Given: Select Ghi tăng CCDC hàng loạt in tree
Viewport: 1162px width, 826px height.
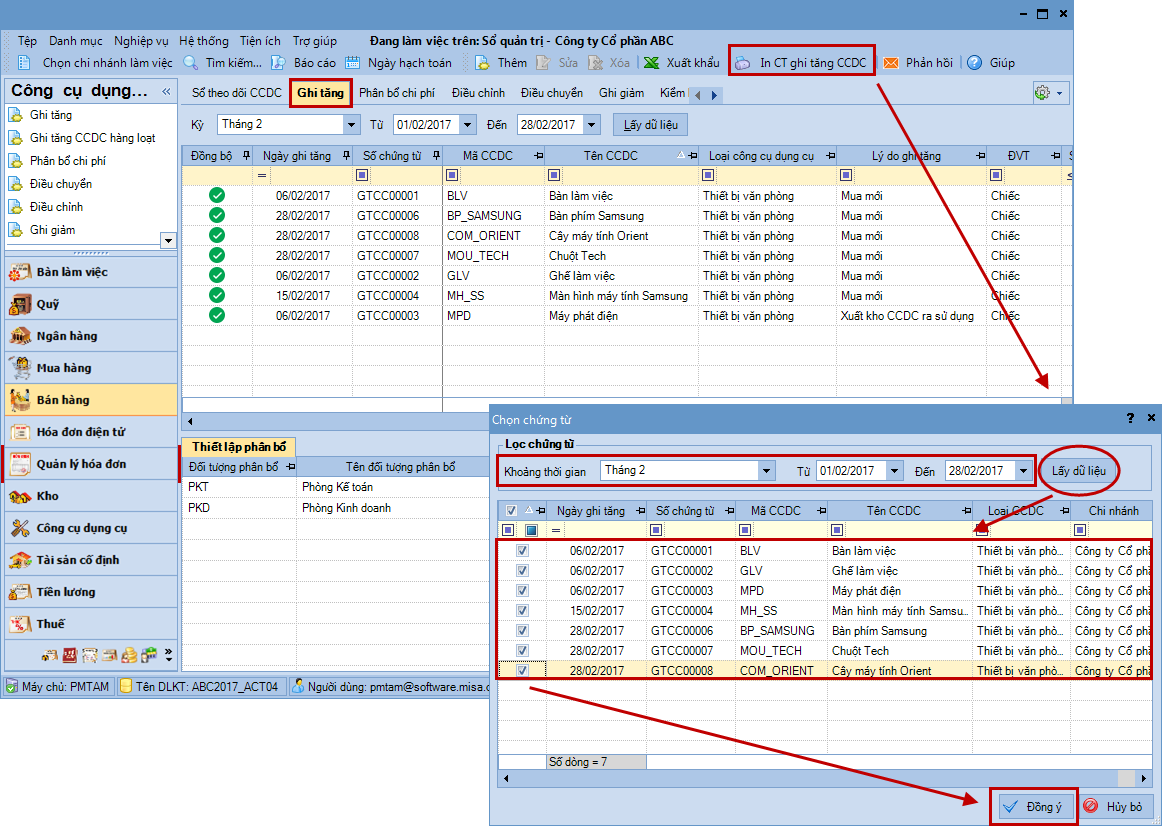Looking at the screenshot, I should coord(92,138).
